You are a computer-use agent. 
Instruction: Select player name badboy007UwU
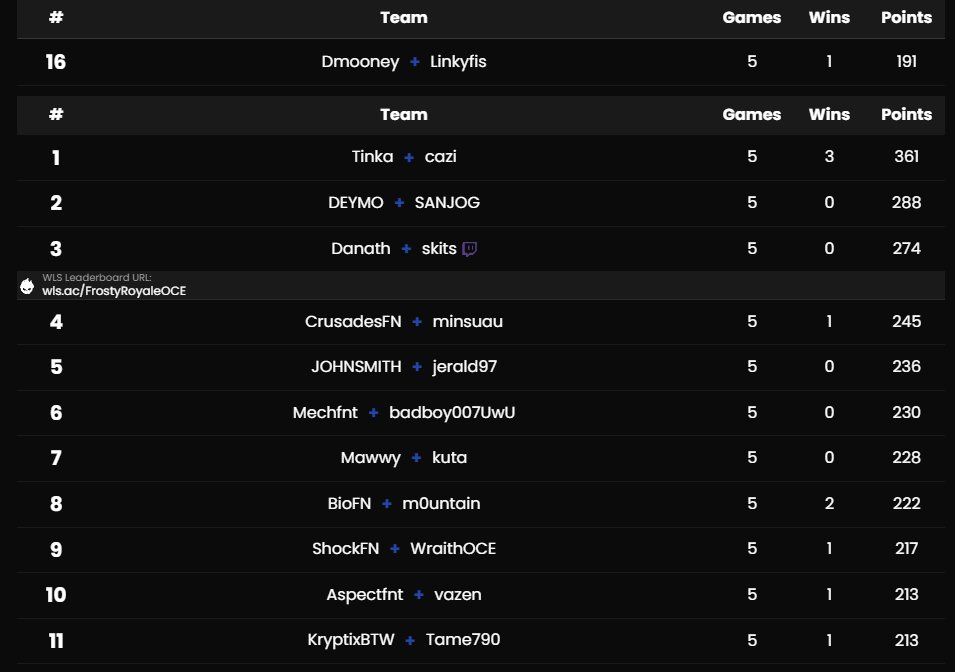click(452, 412)
